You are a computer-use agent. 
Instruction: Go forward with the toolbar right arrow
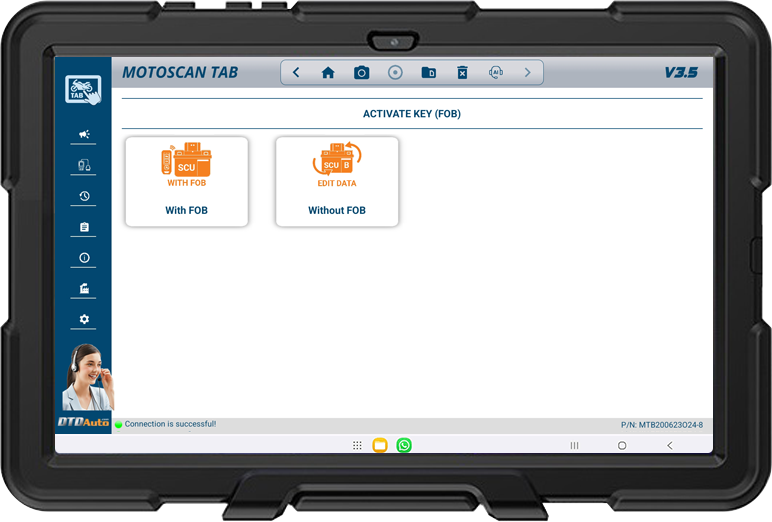pos(528,73)
